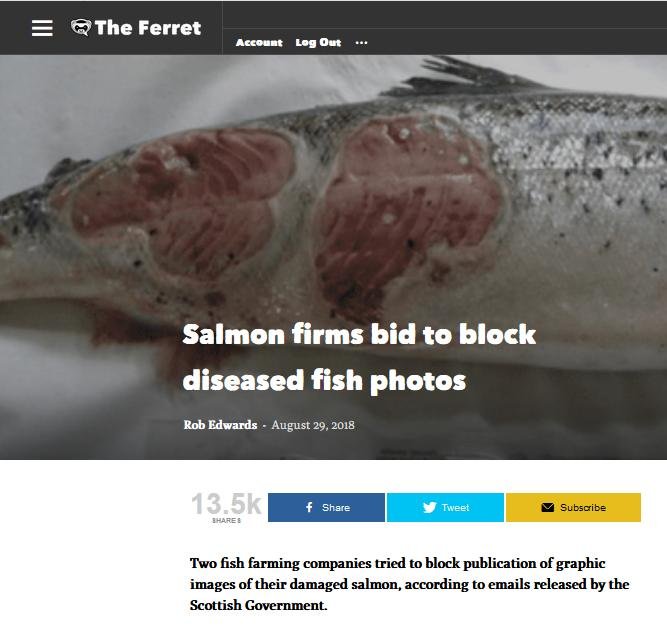667x636 pixels.
Task: Click the headline 'Salmon firms bid to block'
Action: (x=359, y=334)
